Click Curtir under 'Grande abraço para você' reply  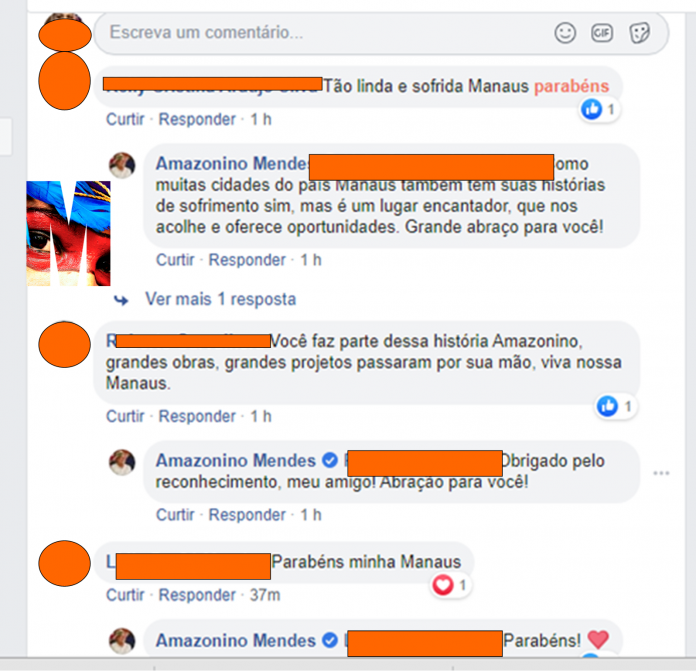click(175, 260)
